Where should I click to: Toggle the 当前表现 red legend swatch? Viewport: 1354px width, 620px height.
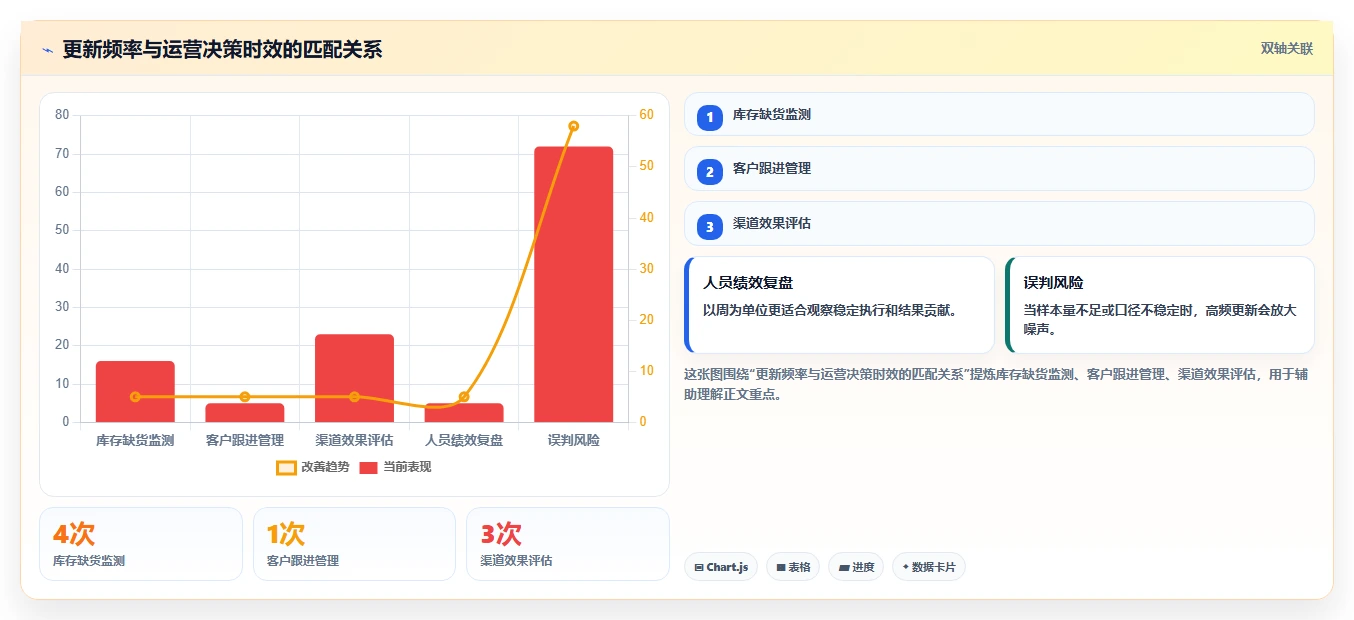[x=368, y=467]
